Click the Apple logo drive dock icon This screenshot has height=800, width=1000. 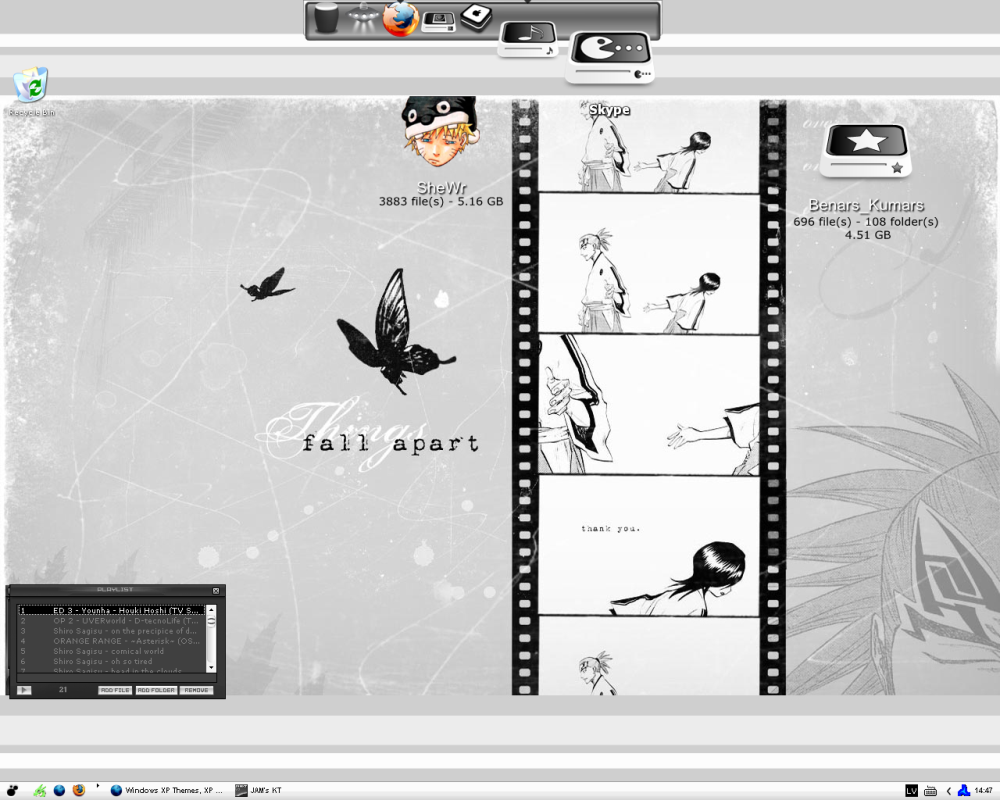476,17
